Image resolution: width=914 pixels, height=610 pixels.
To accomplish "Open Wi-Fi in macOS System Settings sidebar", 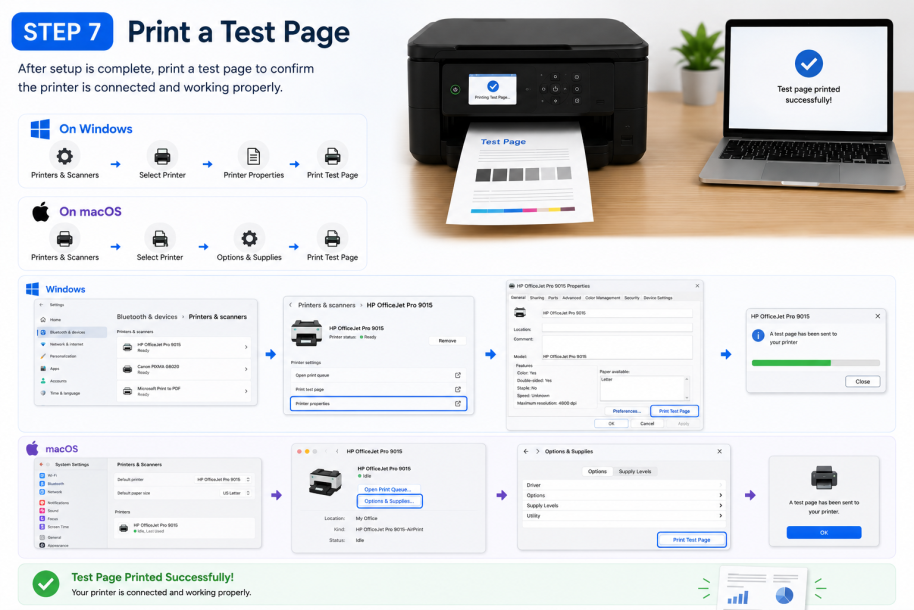I will click(48, 475).
